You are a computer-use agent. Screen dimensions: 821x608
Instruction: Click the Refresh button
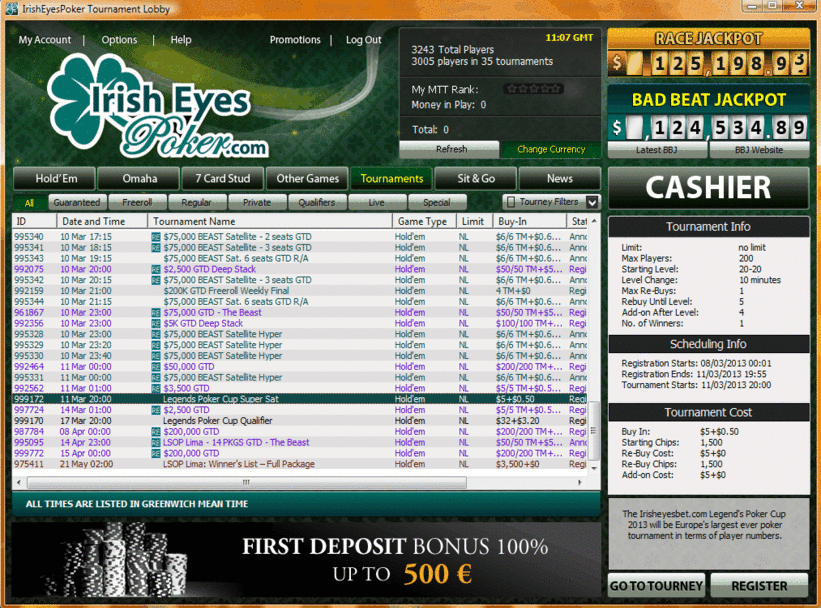(450, 149)
